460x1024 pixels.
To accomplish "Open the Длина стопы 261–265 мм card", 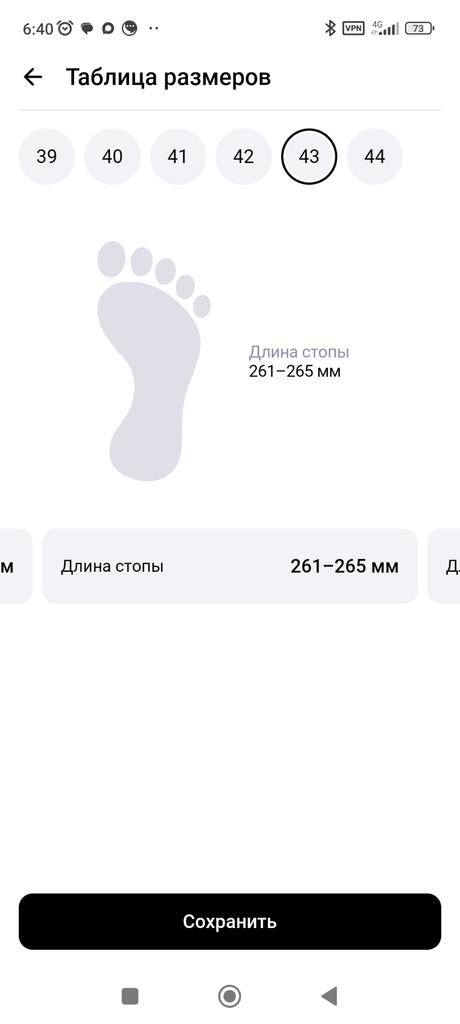I will [x=230, y=566].
